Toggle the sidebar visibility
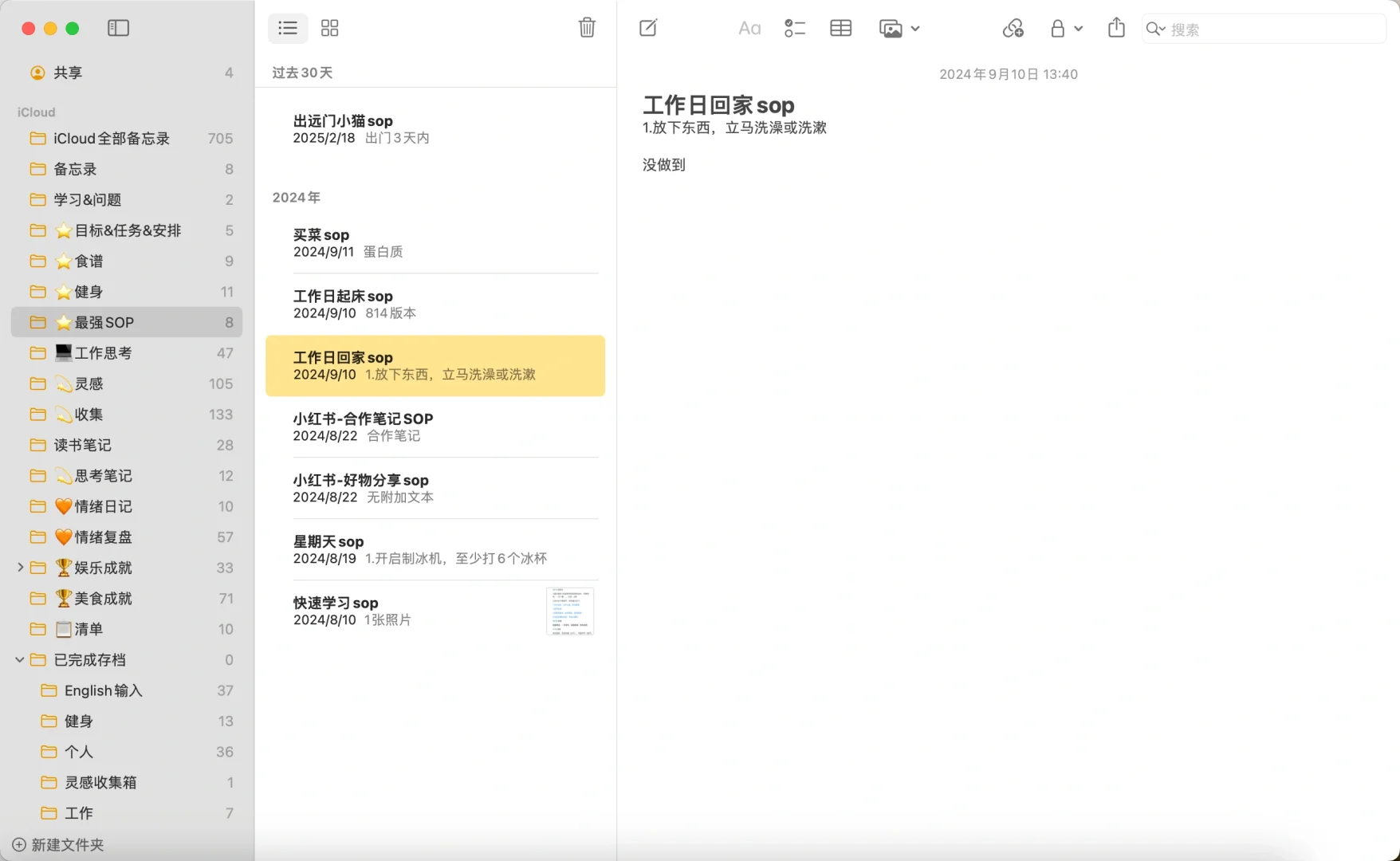 click(118, 28)
